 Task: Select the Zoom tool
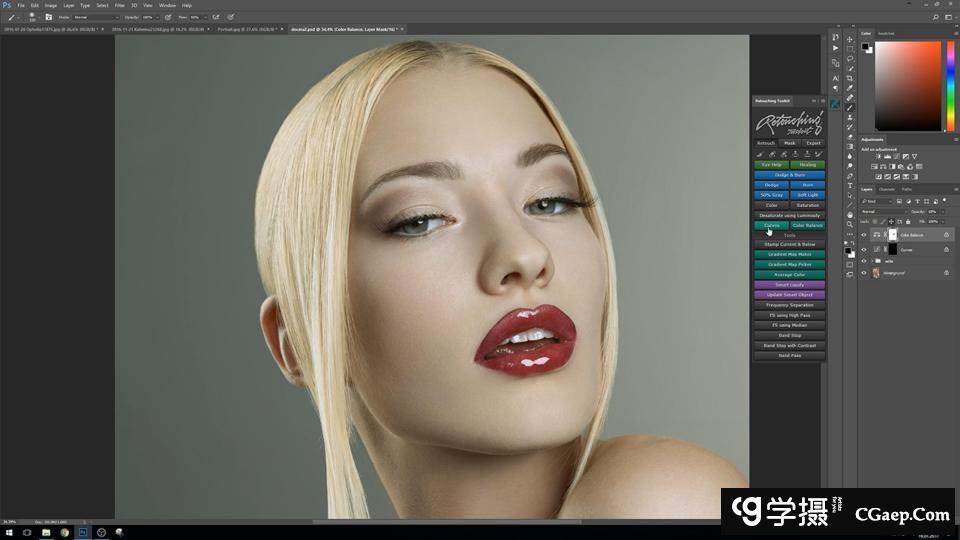click(x=850, y=224)
